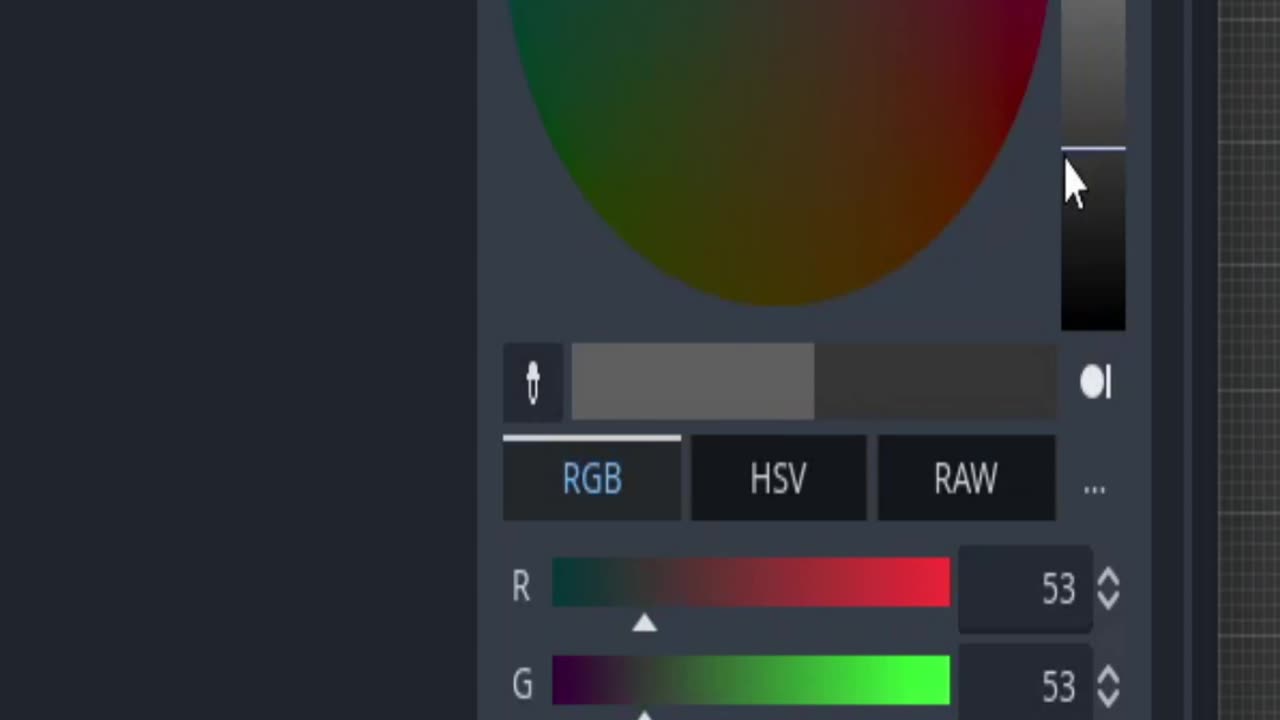Click the stepper arrows for R value
1280x720 pixels.
[1108, 589]
